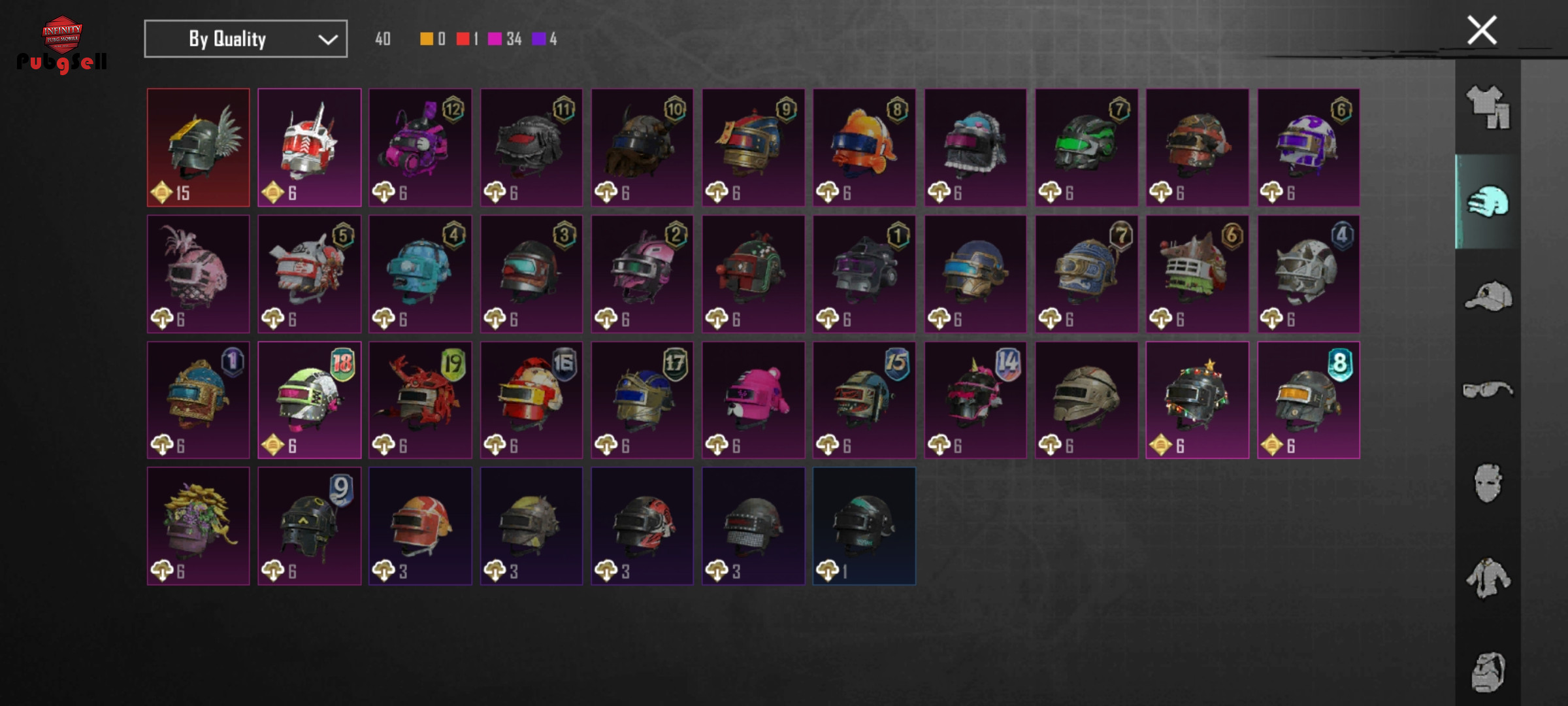The width and height of the screenshot is (1568, 706).
Task: Select the pink bear helmet
Action: (x=753, y=400)
